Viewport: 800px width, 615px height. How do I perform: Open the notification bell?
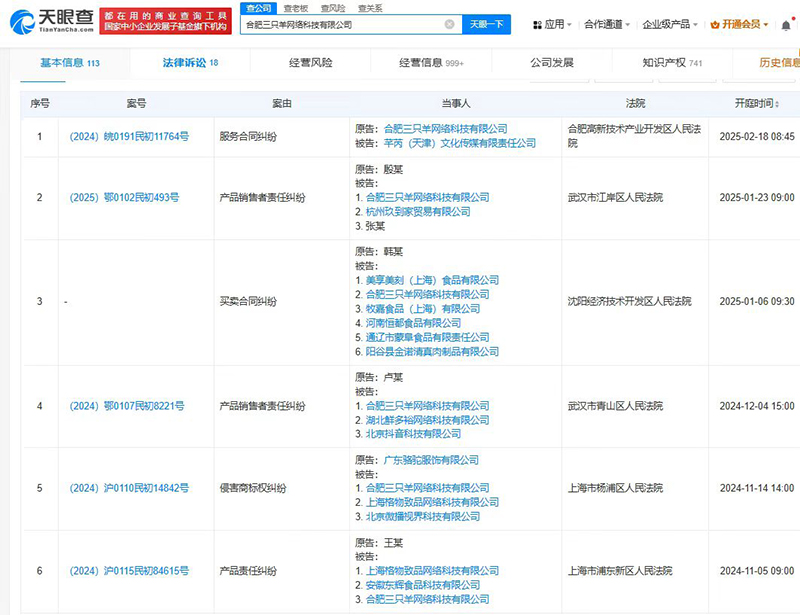click(x=786, y=25)
